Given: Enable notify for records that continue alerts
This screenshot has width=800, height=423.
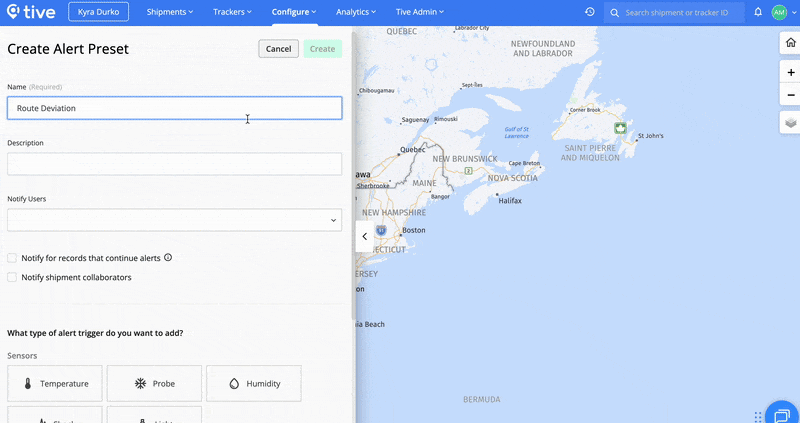Looking at the screenshot, I should click(x=12, y=258).
